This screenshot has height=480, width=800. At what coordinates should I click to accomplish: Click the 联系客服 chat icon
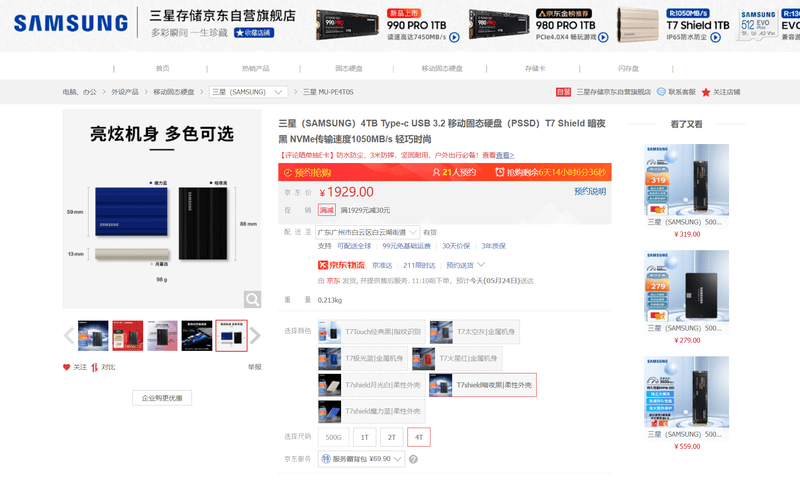point(661,92)
